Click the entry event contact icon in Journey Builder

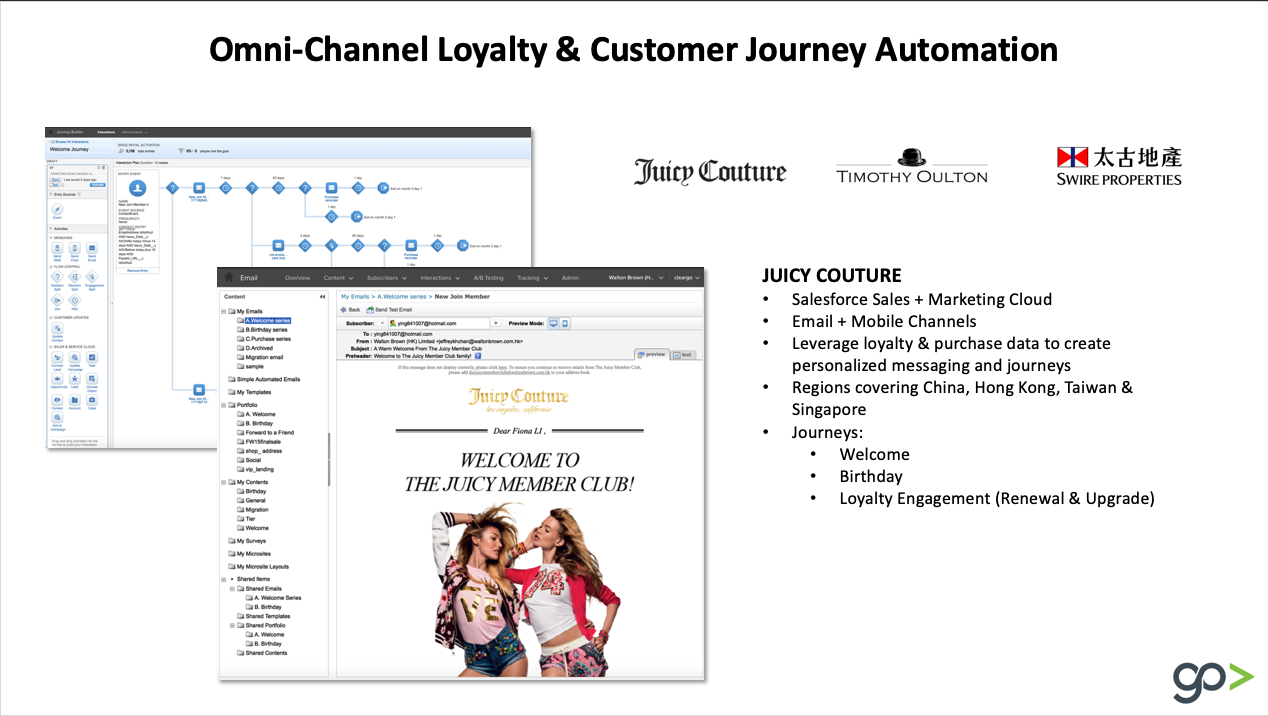pos(137,187)
